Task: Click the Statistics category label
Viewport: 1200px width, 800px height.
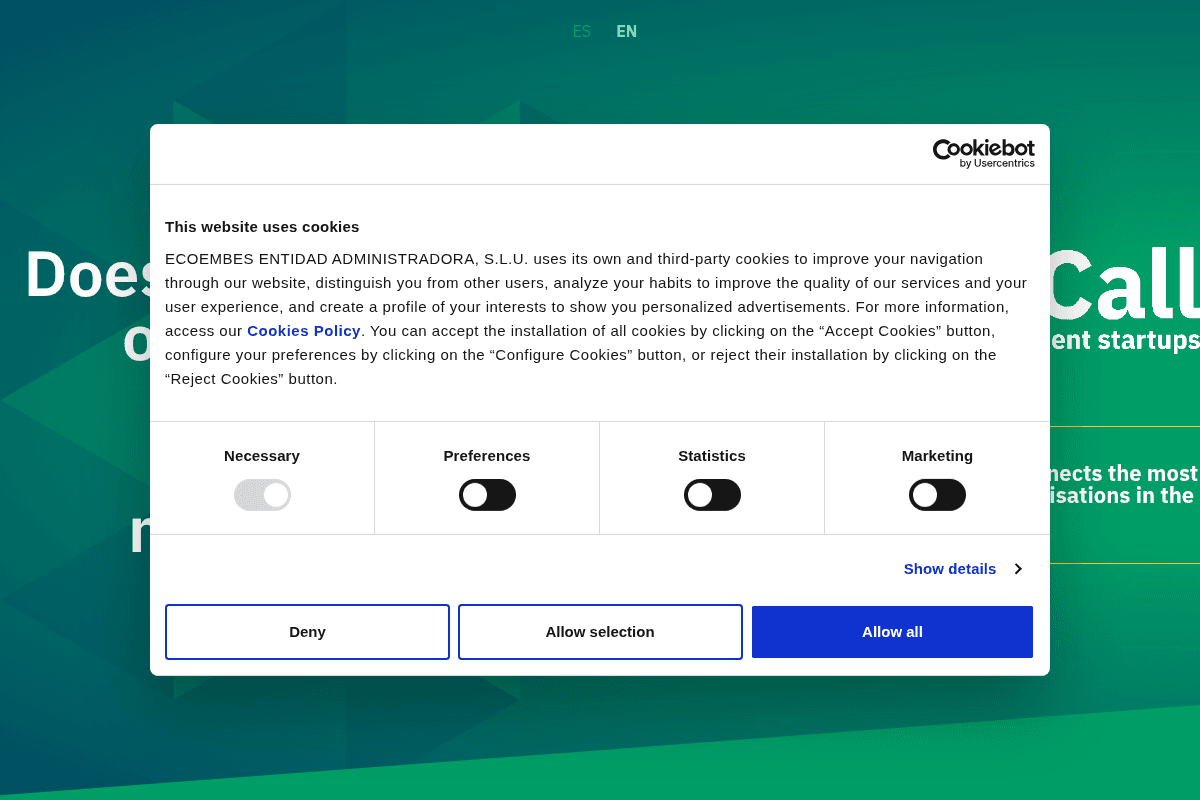Action: [x=712, y=456]
